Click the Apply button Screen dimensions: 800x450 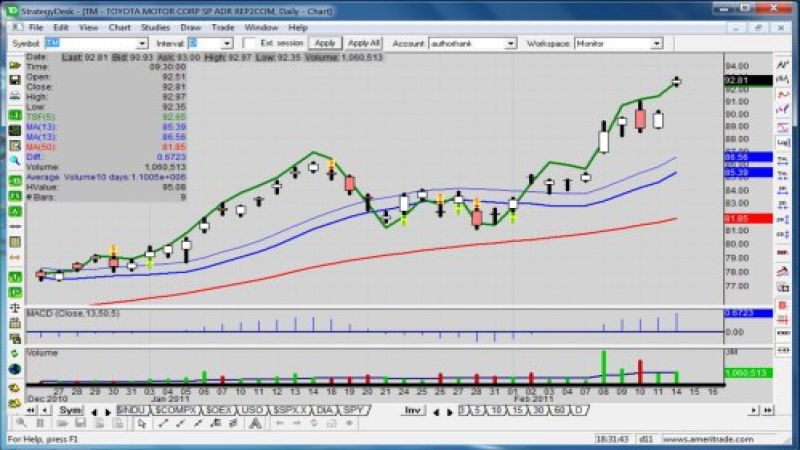[x=325, y=44]
